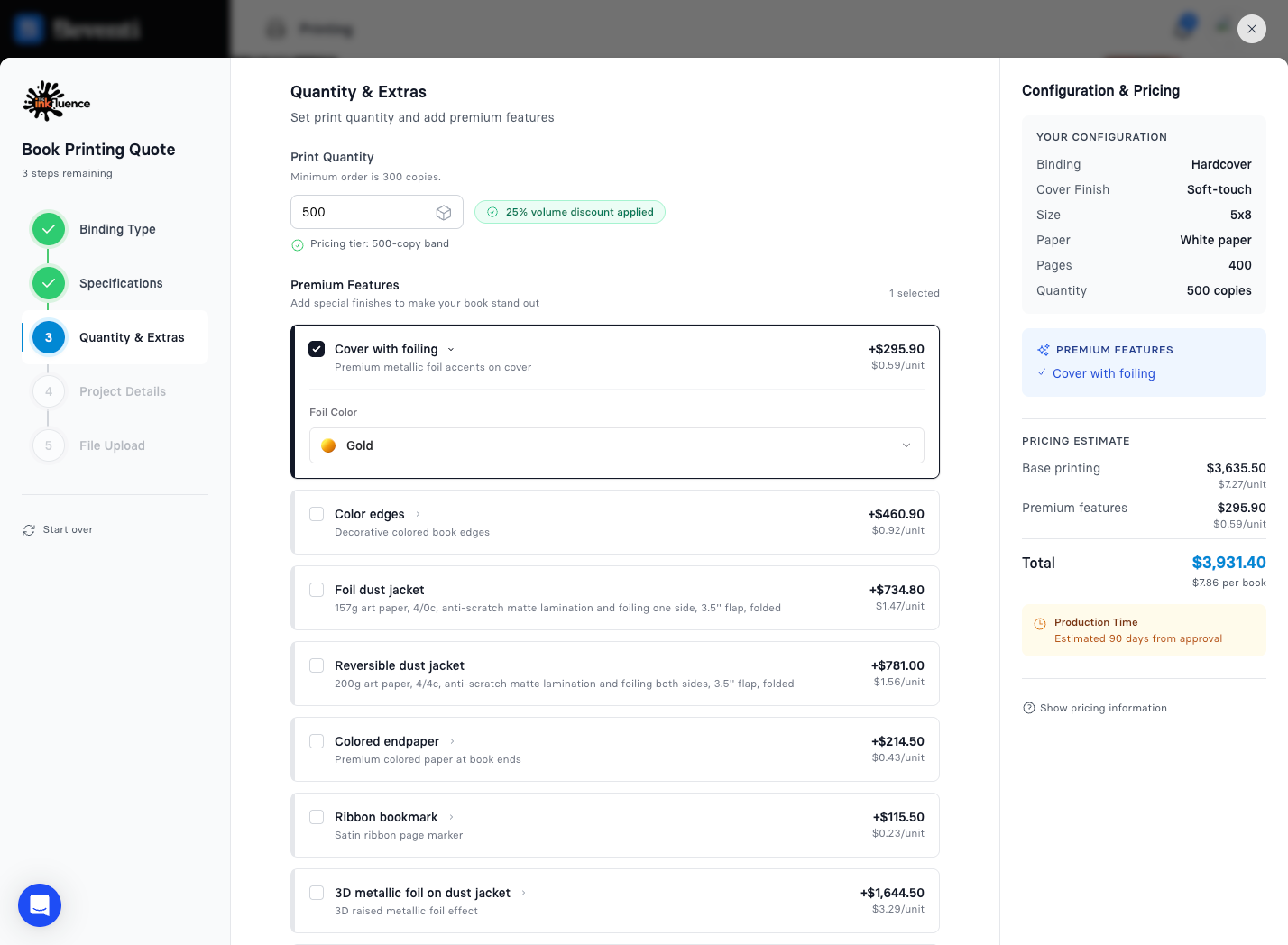Click the discount badge check icon
The width and height of the screenshot is (1288, 945).
(x=492, y=212)
